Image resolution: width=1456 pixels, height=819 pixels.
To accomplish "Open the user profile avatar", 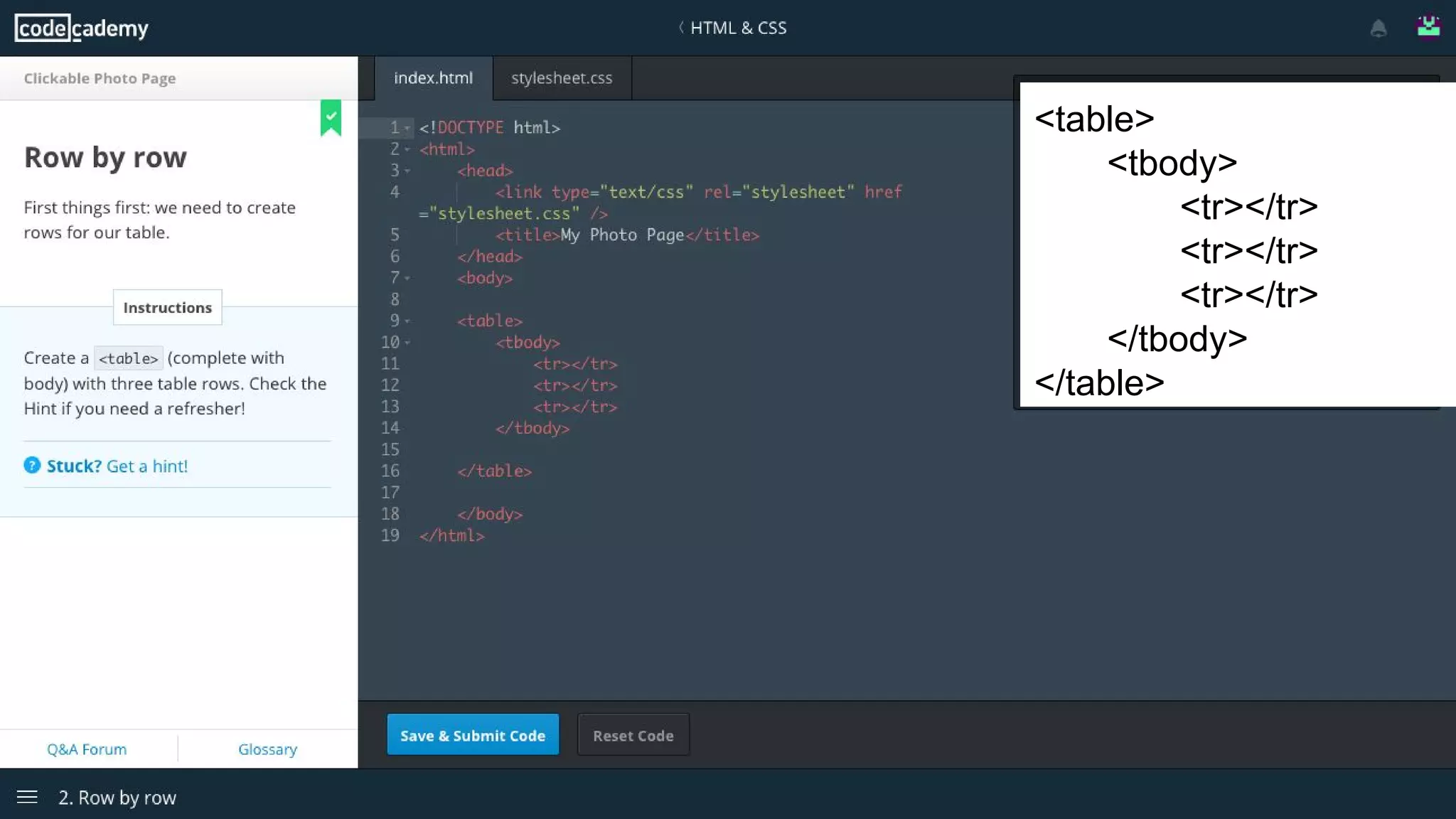I will pos(1428,27).
